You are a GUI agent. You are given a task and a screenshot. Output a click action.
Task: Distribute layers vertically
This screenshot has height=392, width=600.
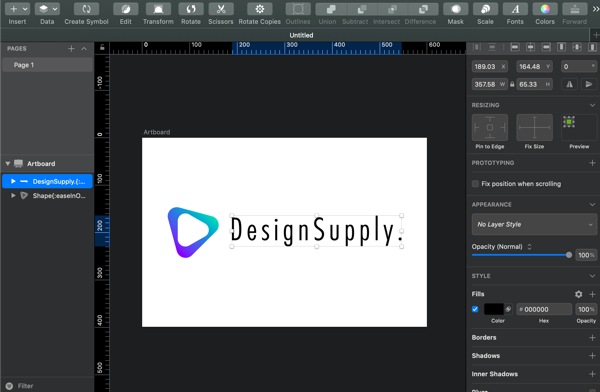(492, 47)
